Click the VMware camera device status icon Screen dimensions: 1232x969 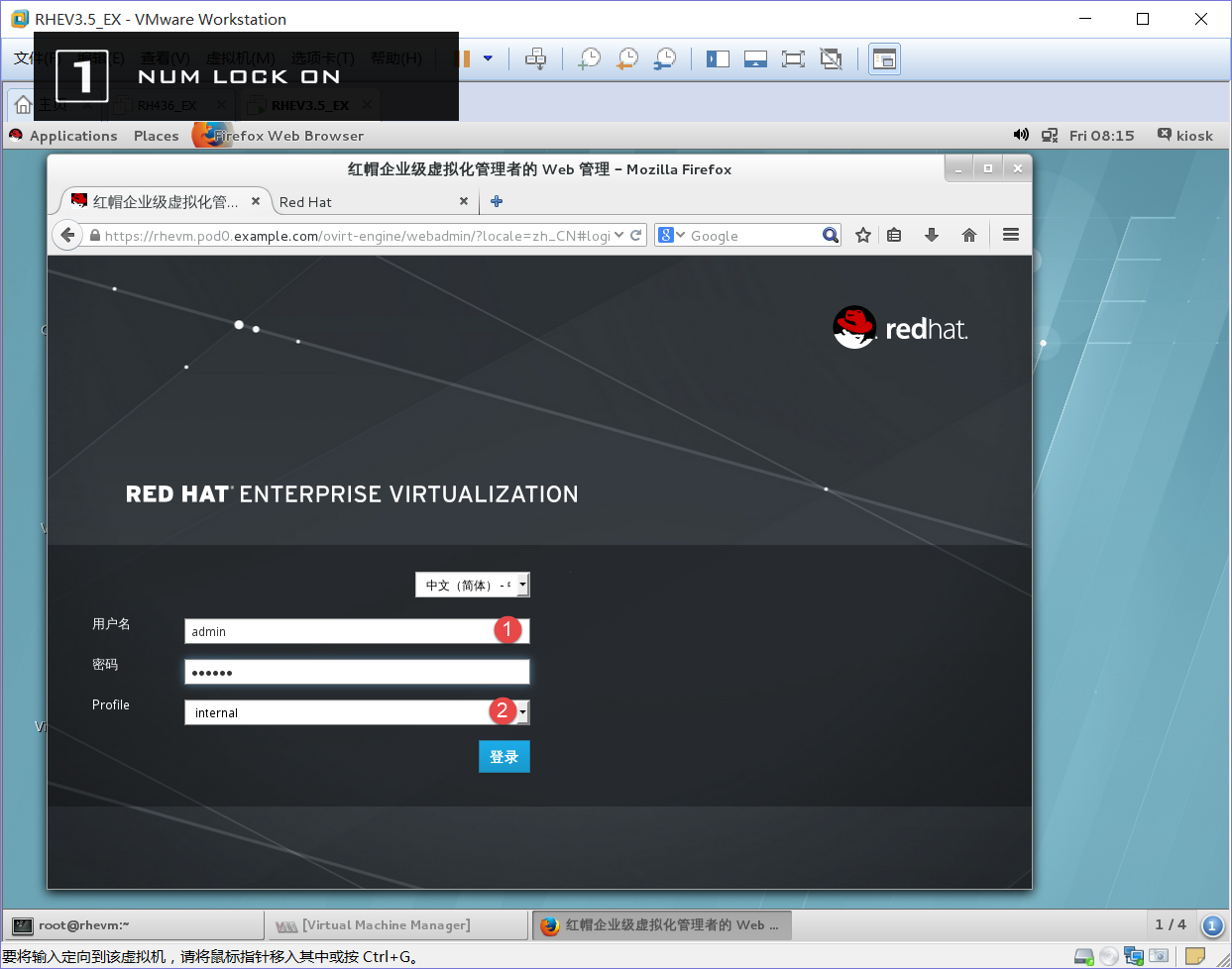coord(1158,957)
